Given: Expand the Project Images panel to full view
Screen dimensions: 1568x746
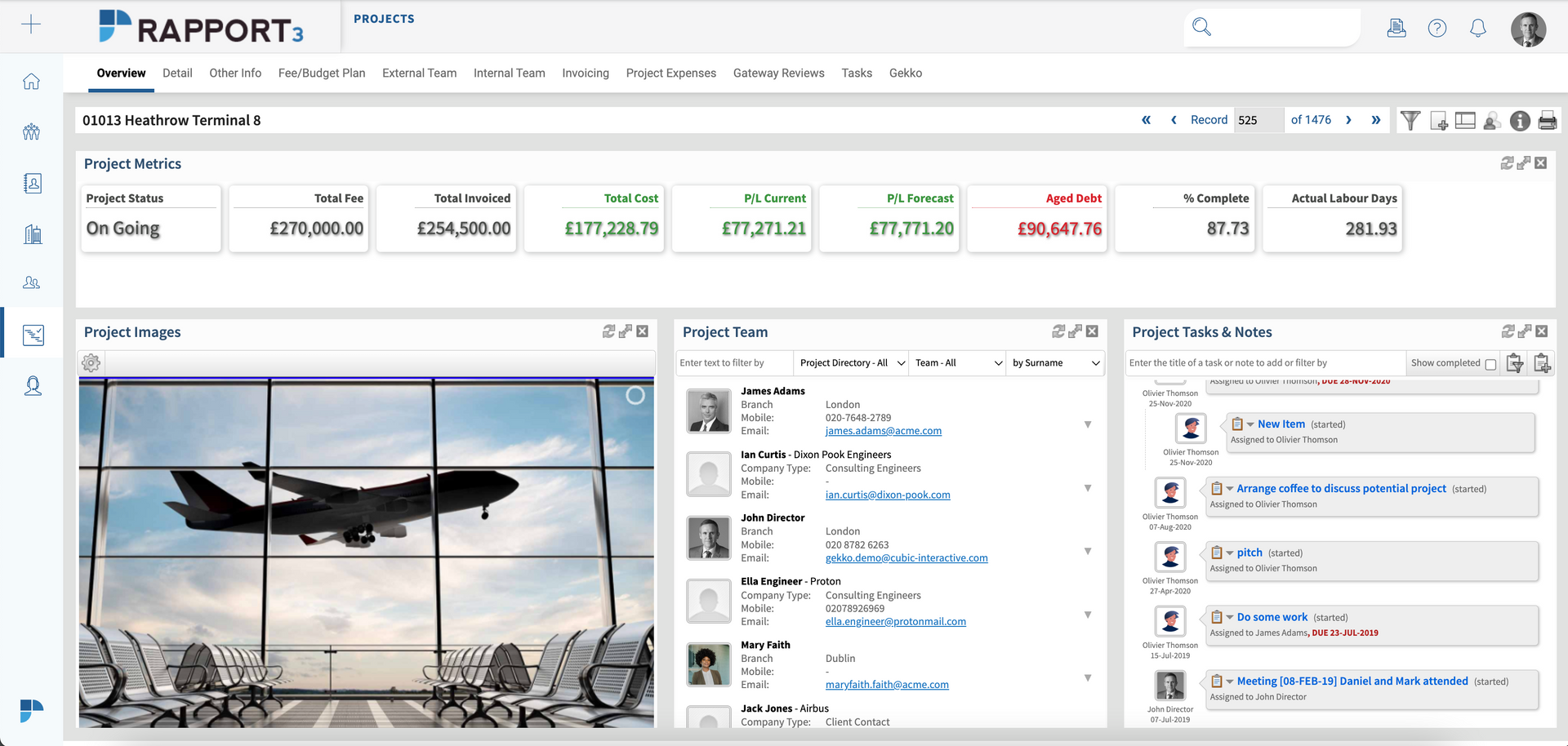Looking at the screenshot, I should tap(626, 331).
